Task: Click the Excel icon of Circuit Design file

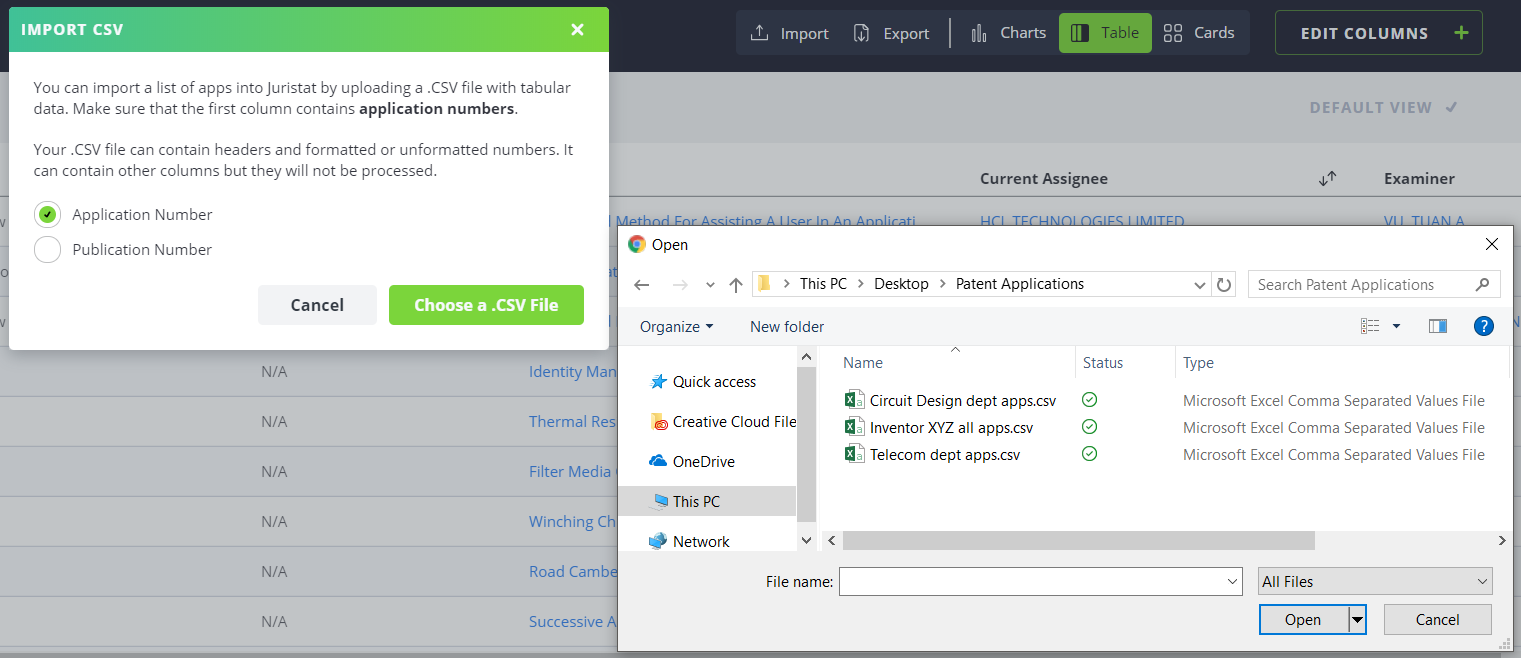Action: [x=854, y=401]
